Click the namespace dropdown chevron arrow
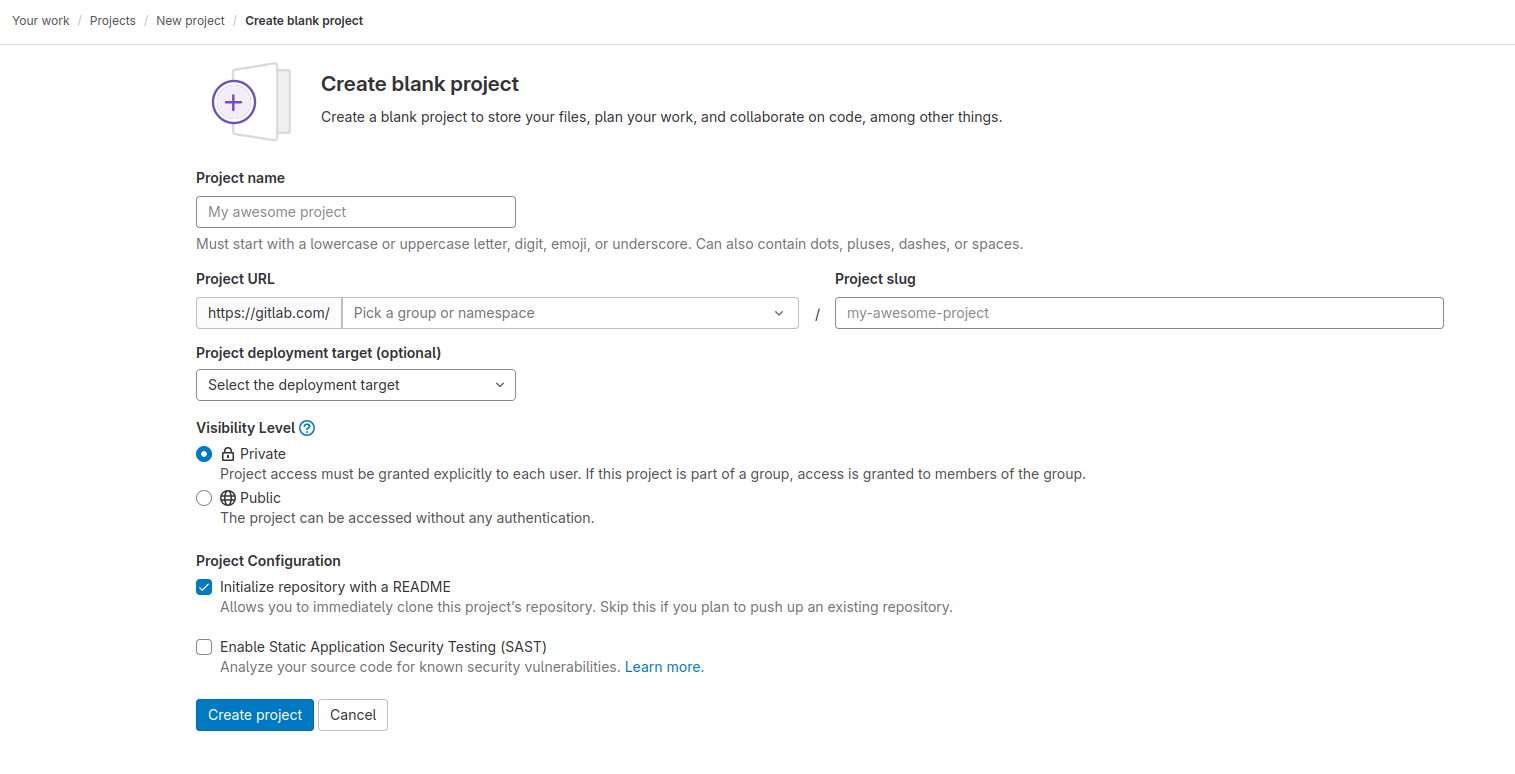 point(779,313)
